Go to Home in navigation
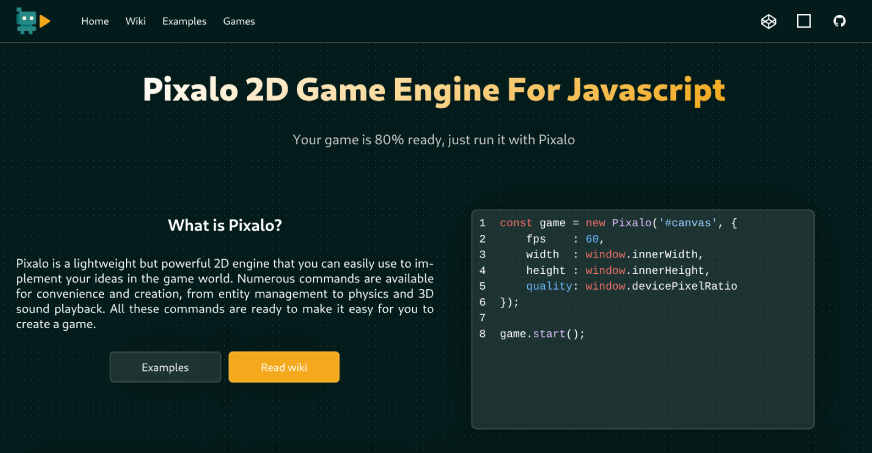The height and width of the screenshot is (453, 872). [95, 21]
